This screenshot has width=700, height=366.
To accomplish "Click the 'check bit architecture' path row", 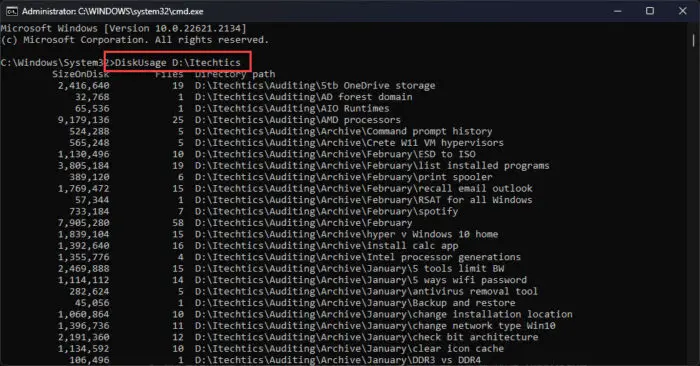I will (367, 337).
